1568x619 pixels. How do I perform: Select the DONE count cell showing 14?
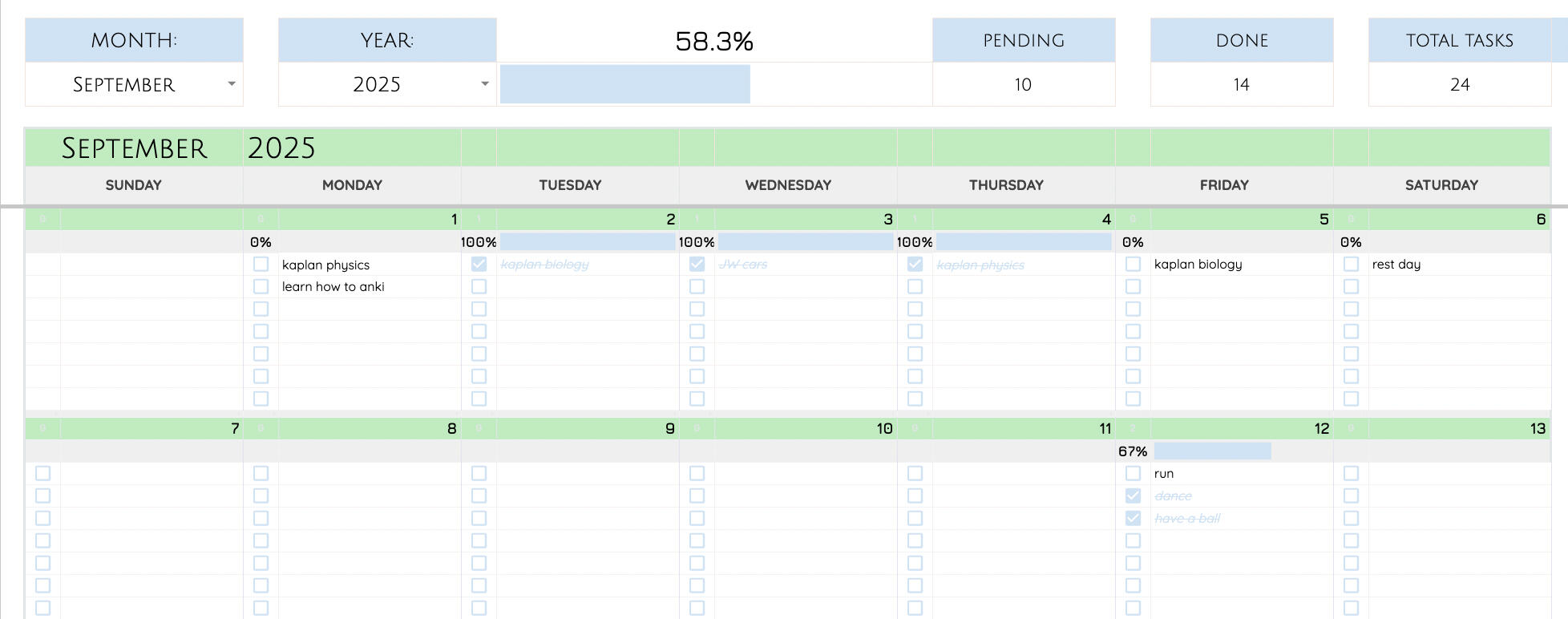click(1241, 83)
